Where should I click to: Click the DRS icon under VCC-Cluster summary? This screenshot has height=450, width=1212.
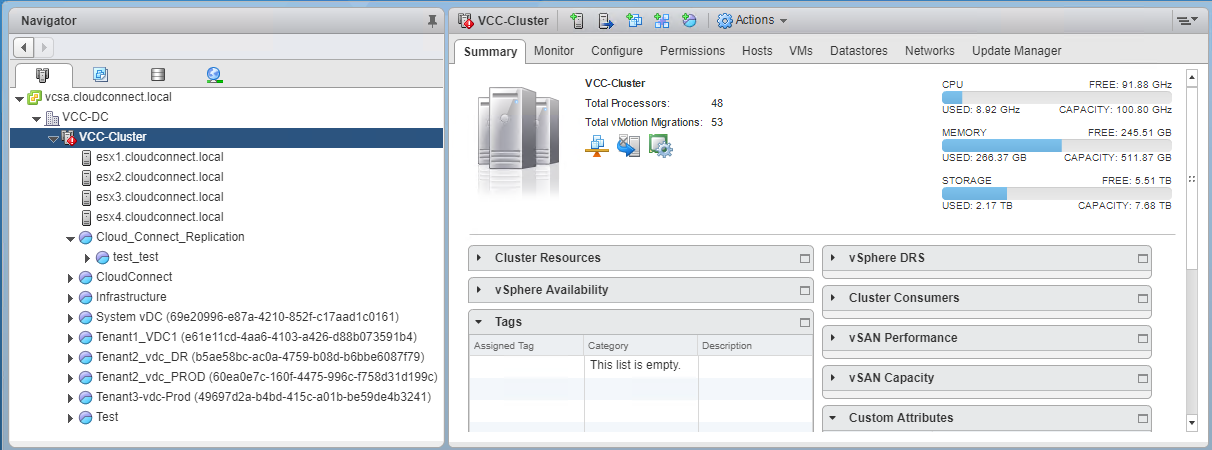tap(596, 146)
